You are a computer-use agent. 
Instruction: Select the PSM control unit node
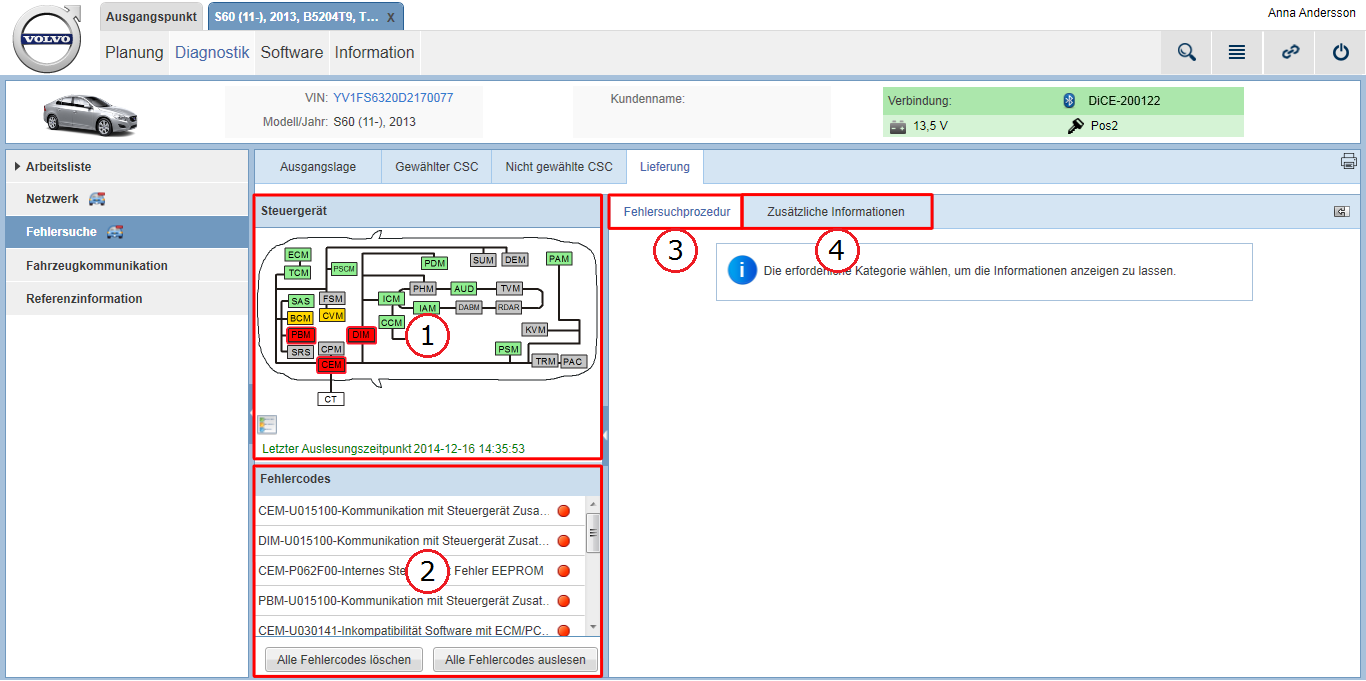click(509, 349)
